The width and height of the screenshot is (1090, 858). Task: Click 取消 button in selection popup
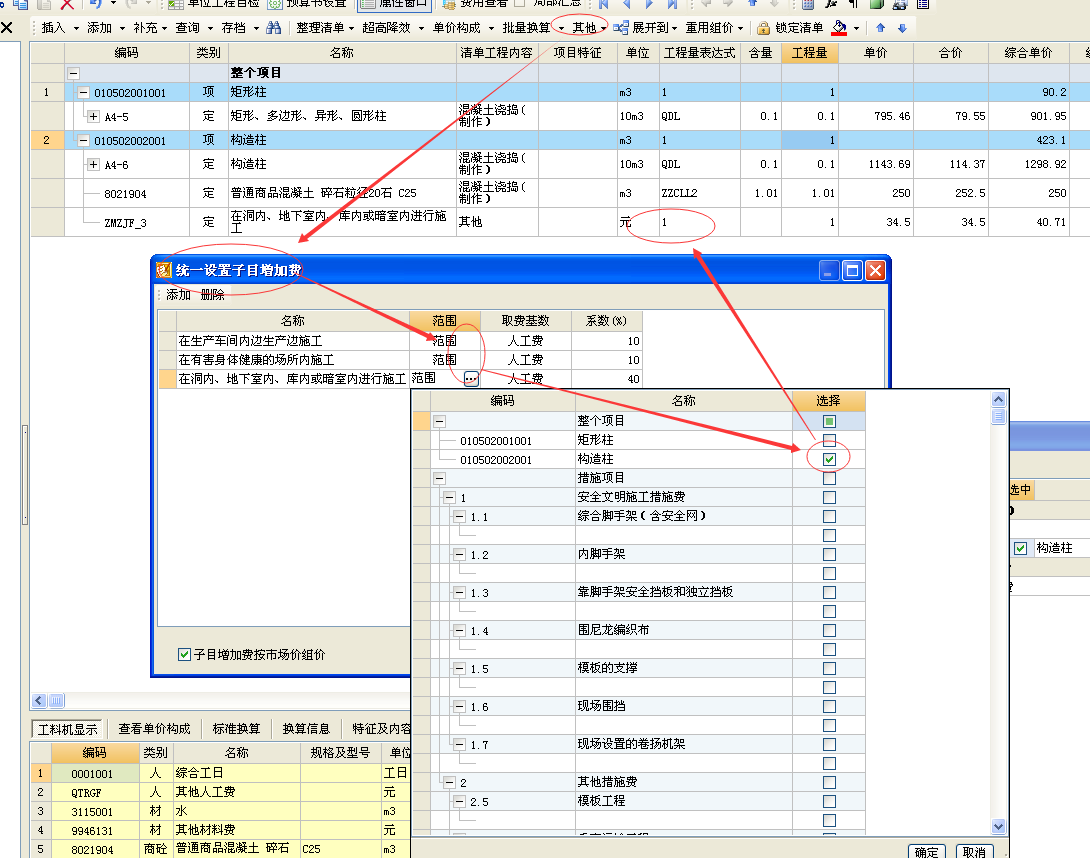click(975, 852)
